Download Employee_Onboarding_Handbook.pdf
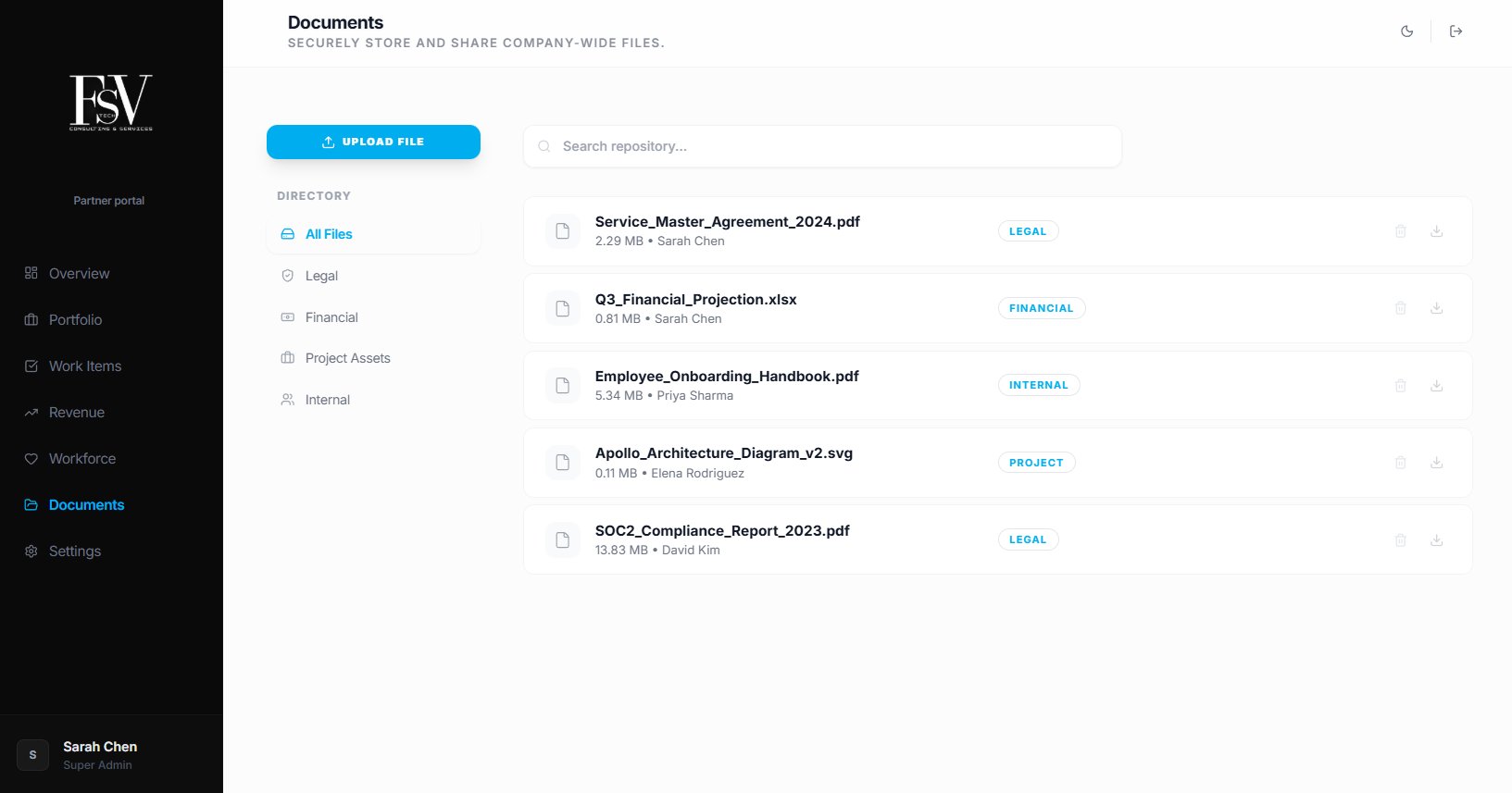 pyautogui.click(x=1437, y=385)
